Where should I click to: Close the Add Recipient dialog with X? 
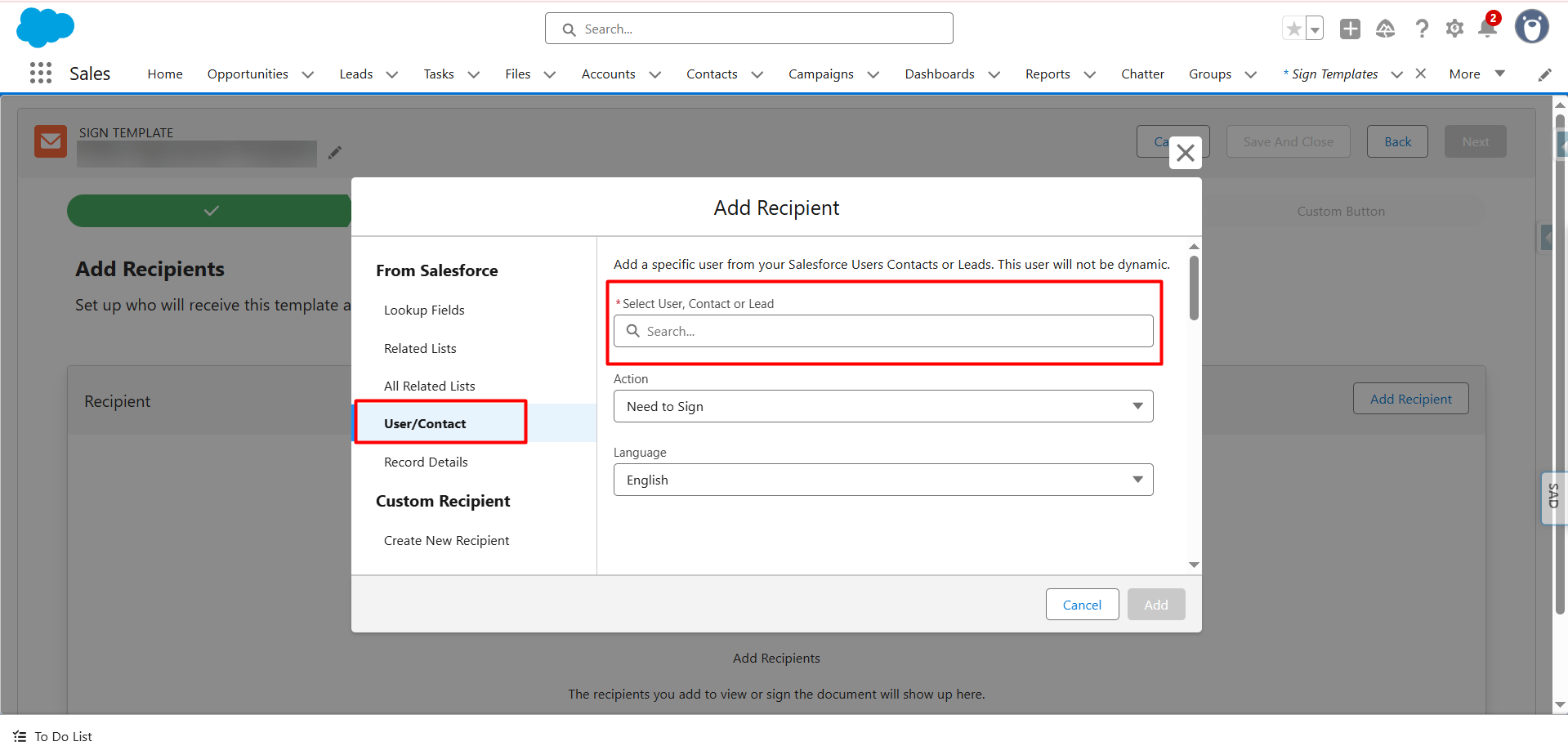[1185, 153]
